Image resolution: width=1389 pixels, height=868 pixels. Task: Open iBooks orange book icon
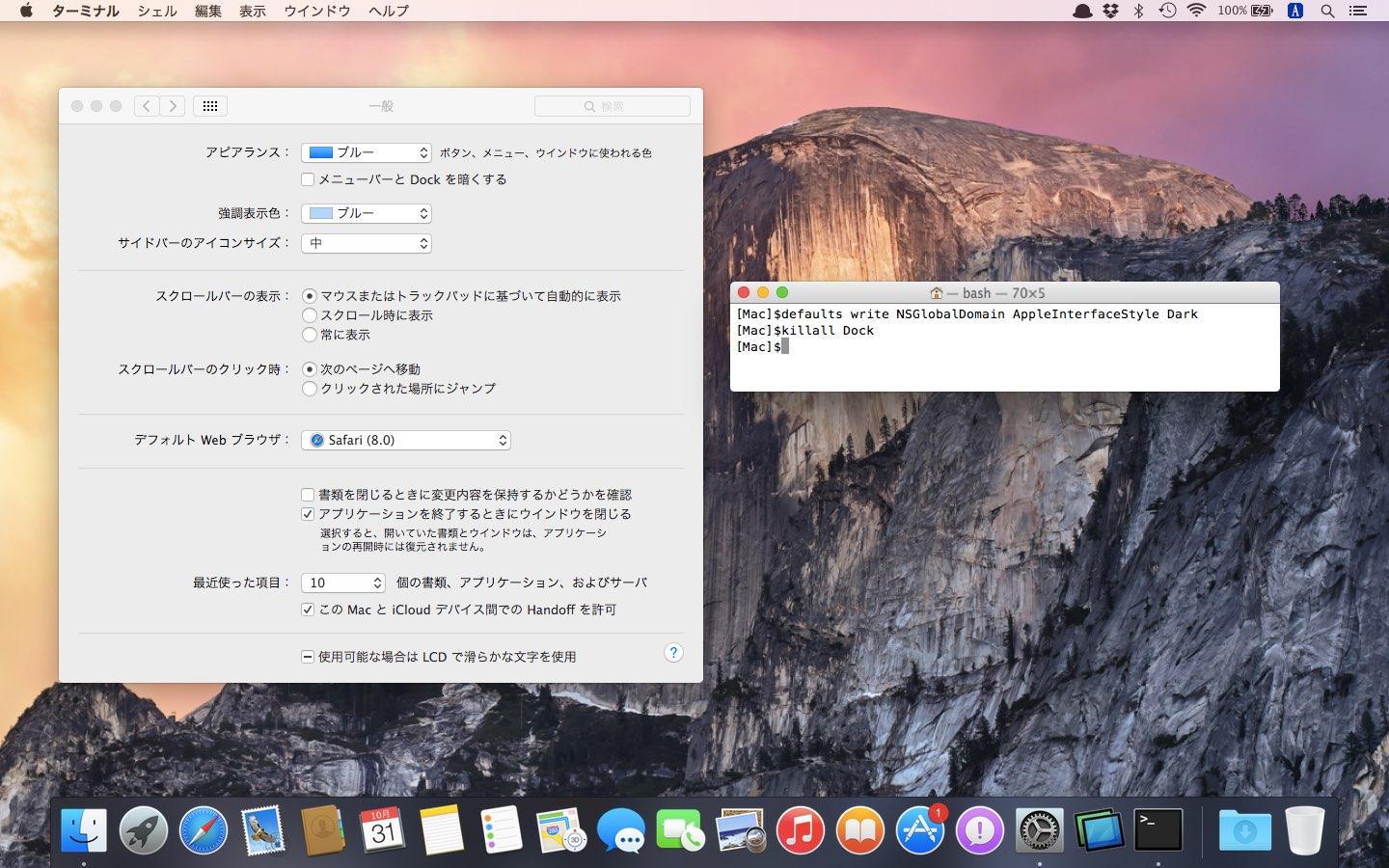[860, 829]
